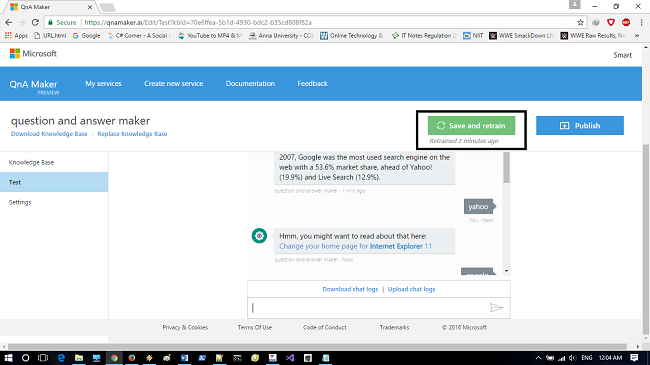The height and width of the screenshot is (365, 650).
Task: Click the send arrow in chat box
Action: point(496,307)
